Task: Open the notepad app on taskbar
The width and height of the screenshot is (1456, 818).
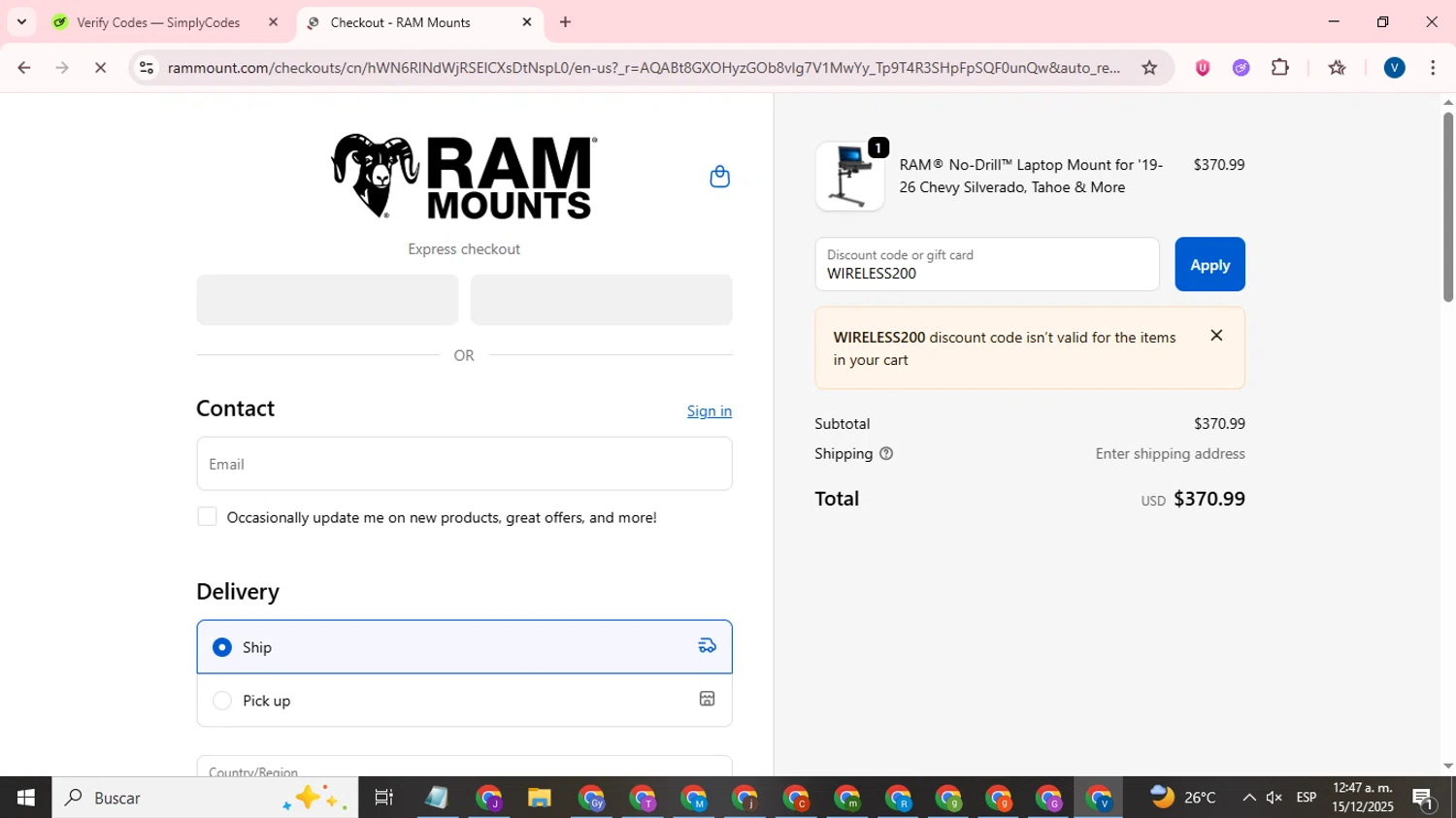Action: [x=437, y=798]
